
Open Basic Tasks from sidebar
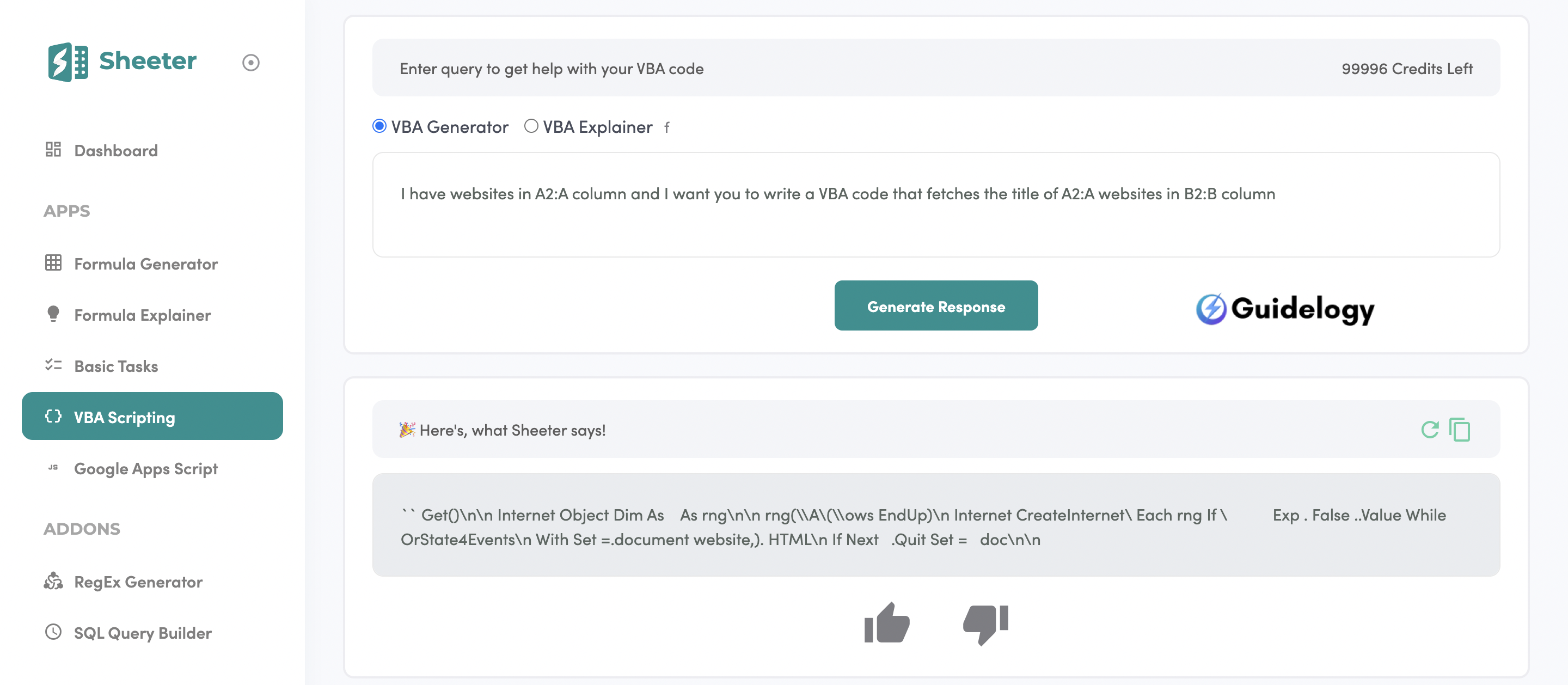click(x=115, y=366)
